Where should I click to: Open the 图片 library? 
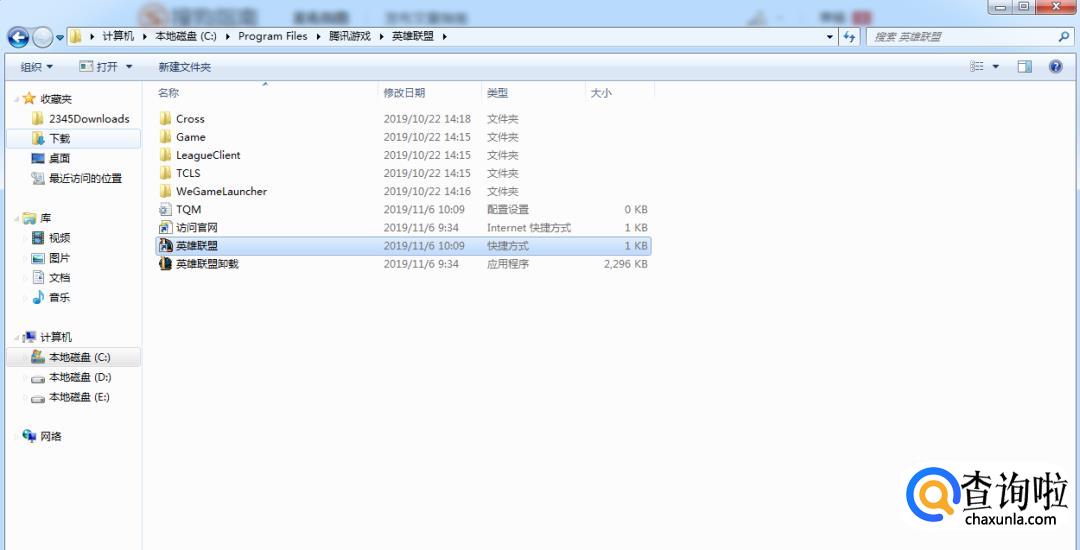59,258
